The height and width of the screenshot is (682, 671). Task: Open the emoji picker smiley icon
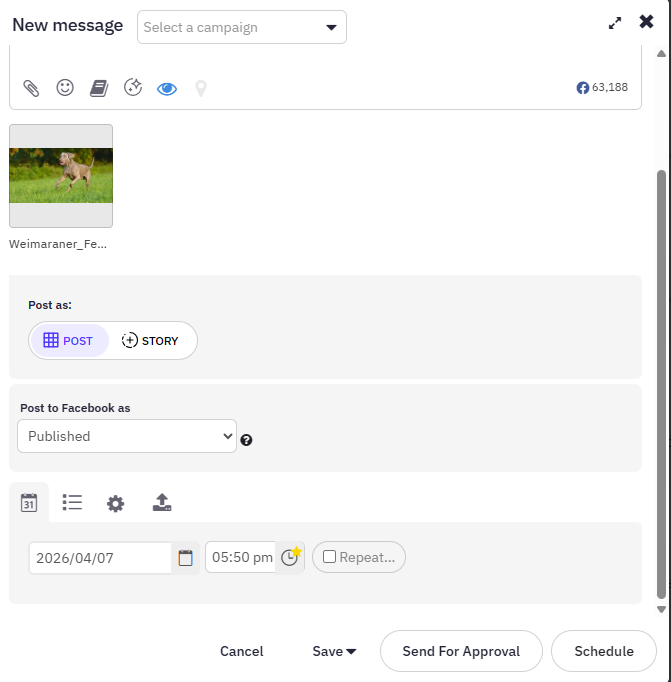point(65,87)
